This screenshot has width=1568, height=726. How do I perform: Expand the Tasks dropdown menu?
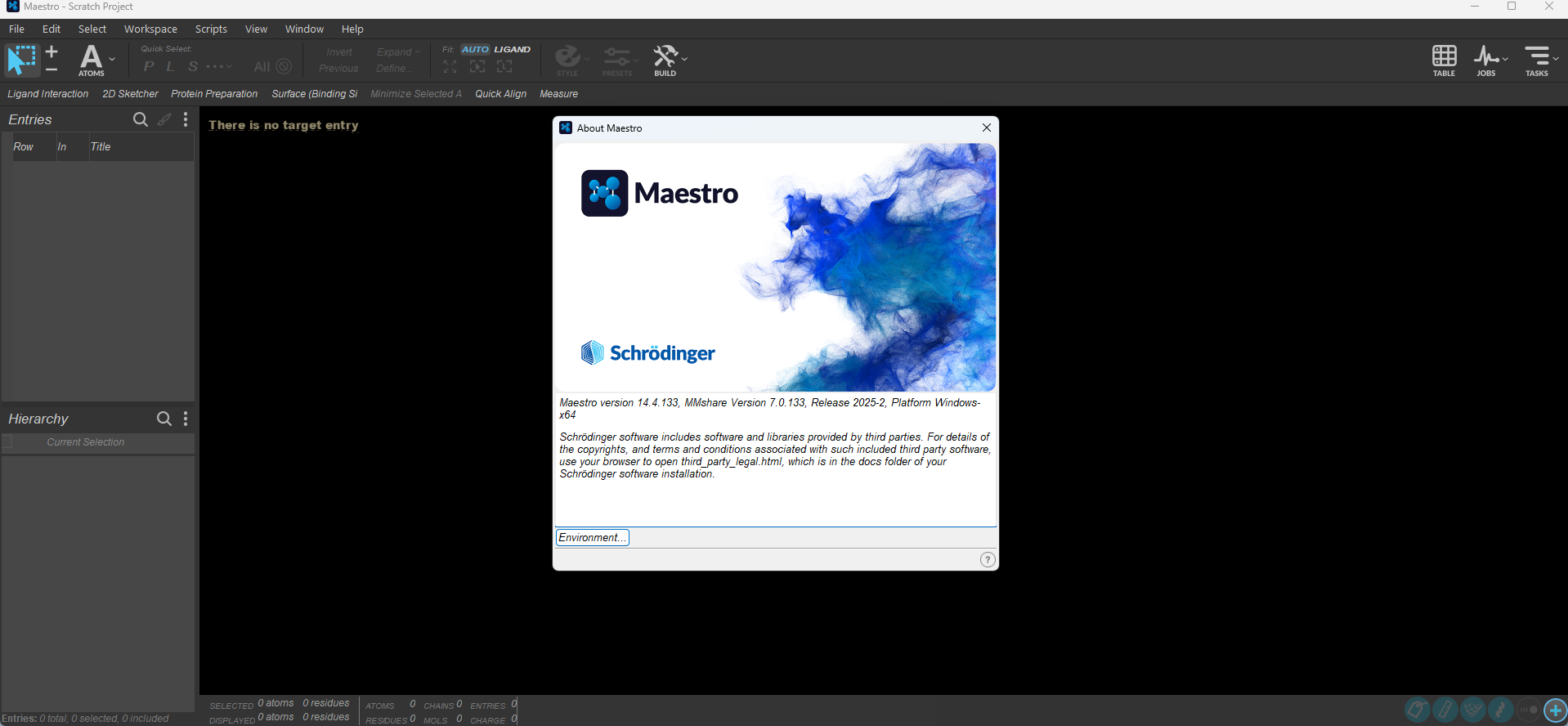pyautogui.click(x=1556, y=58)
